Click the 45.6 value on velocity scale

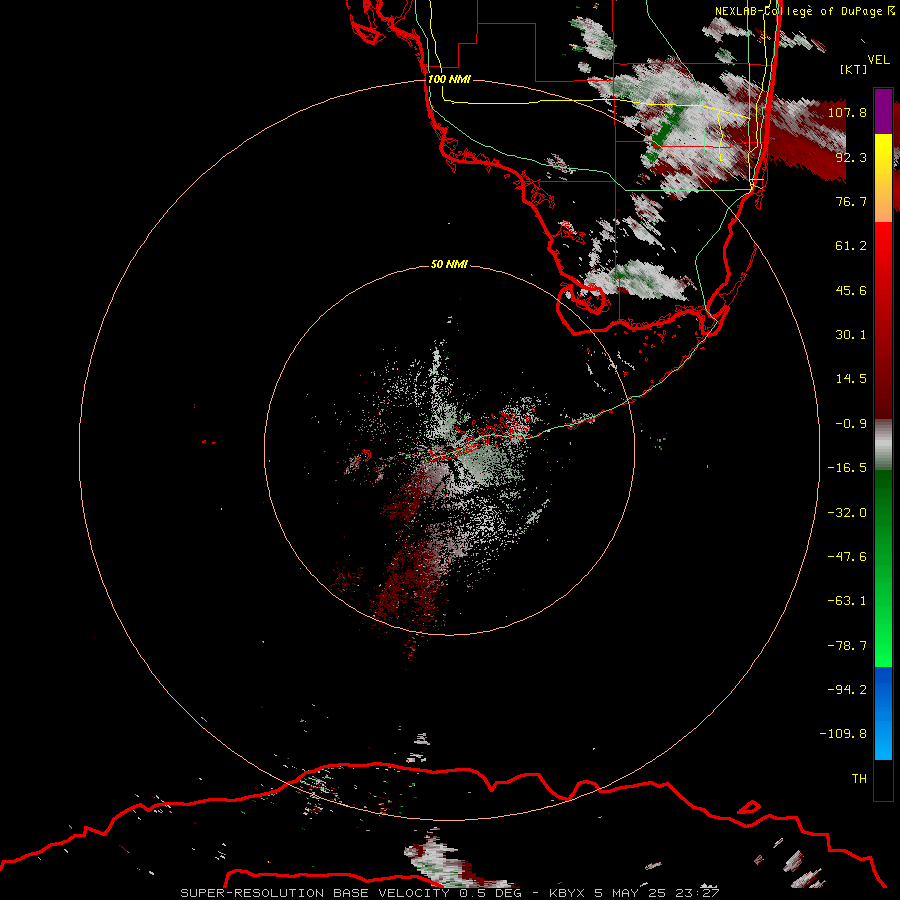click(851, 290)
